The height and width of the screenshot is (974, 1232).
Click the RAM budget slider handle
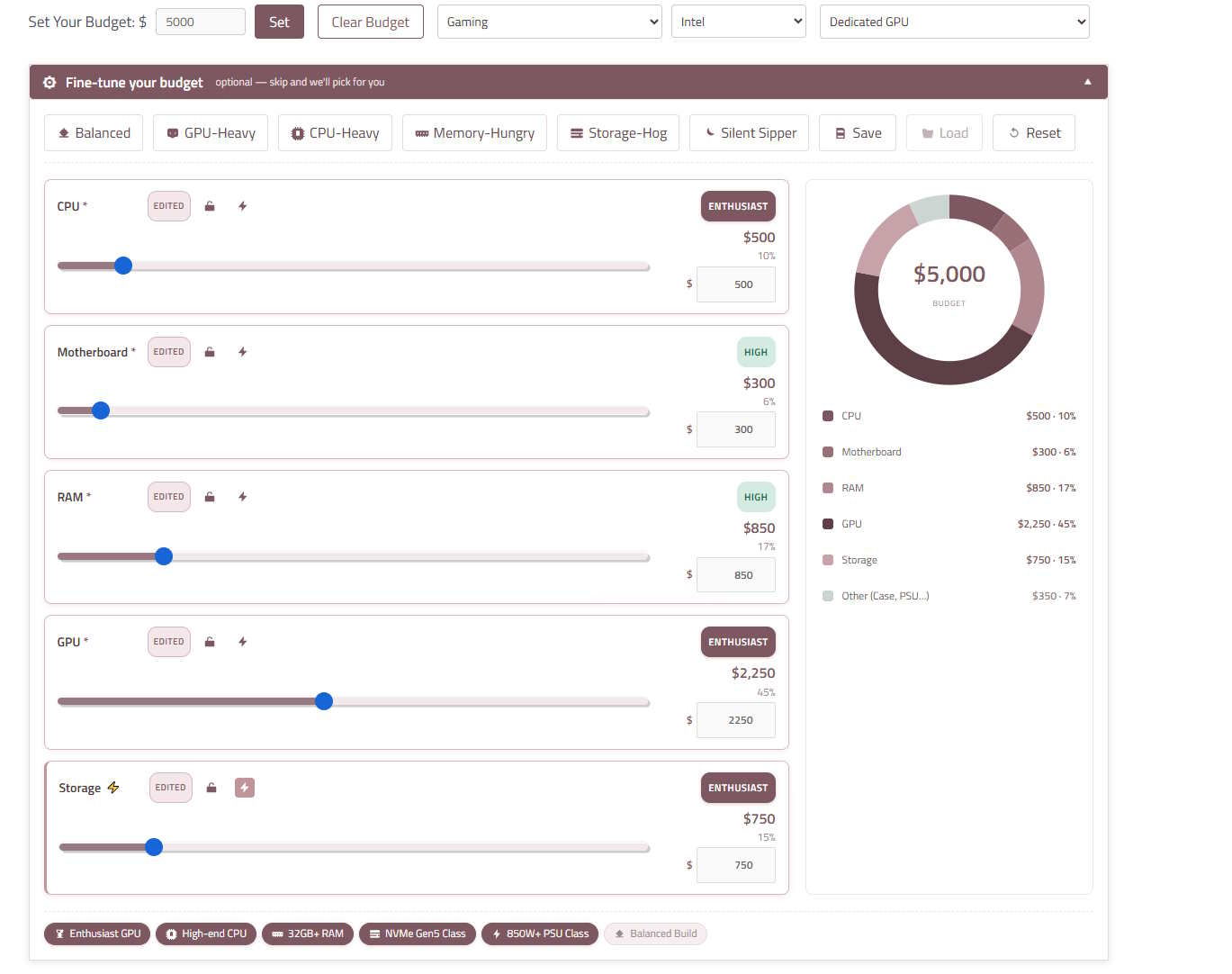pos(164,556)
